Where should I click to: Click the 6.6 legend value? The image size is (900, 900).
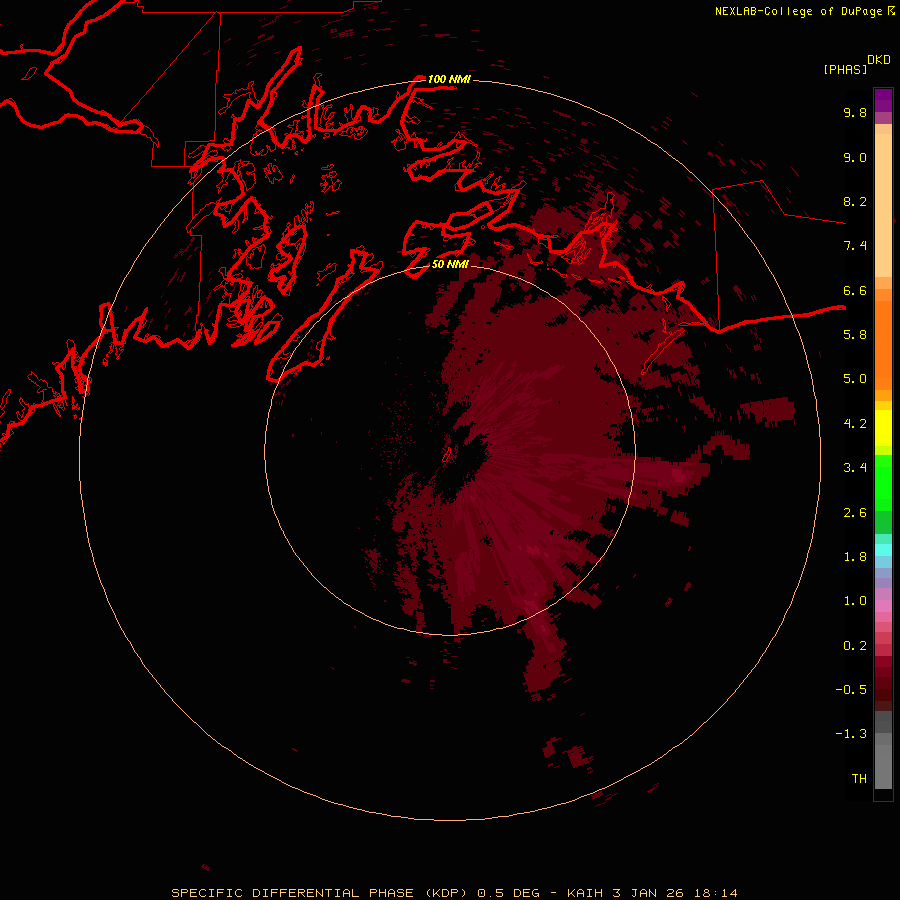pyautogui.click(x=855, y=290)
